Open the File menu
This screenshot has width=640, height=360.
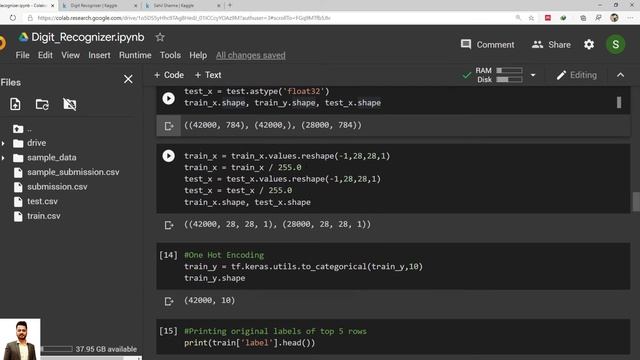(x=22, y=55)
